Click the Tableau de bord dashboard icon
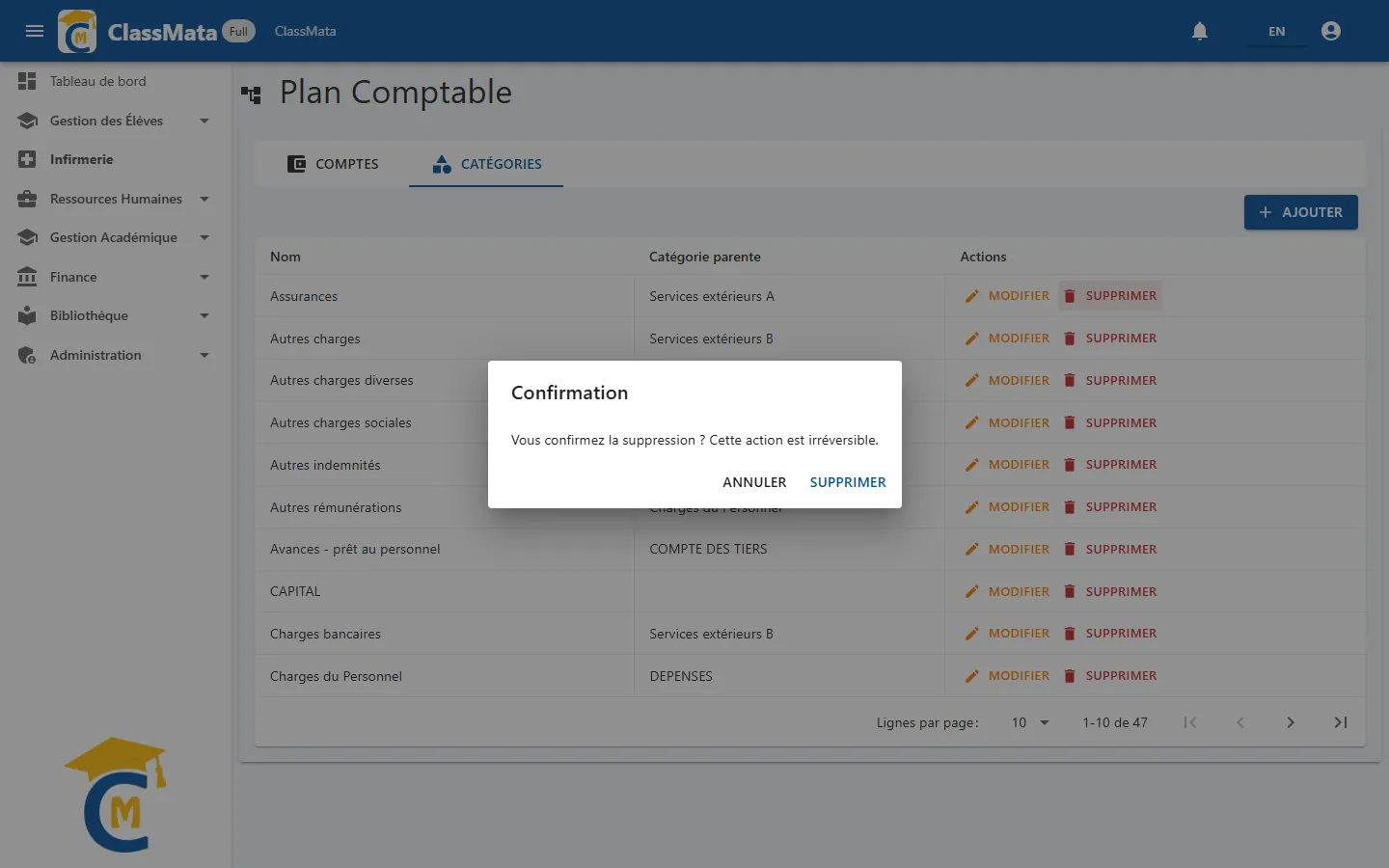The width and height of the screenshot is (1389, 868). tap(27, 81)
